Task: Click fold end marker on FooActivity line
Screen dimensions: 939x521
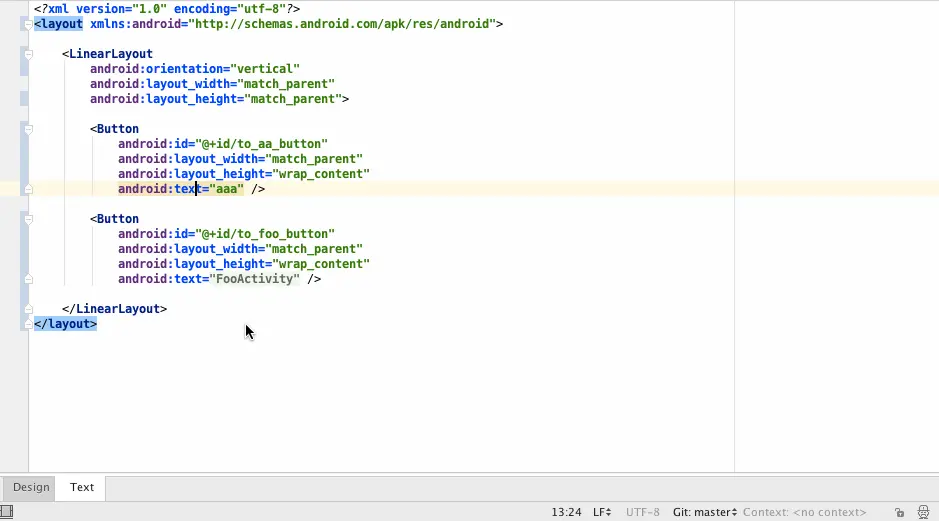Action: pos(28,279)
